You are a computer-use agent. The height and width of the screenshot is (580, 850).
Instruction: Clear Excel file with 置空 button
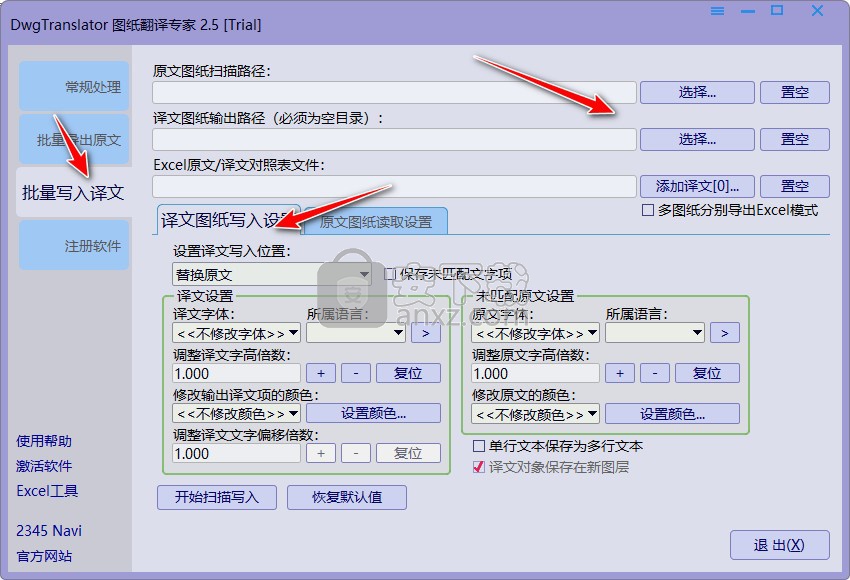click(x=795, y=186)
